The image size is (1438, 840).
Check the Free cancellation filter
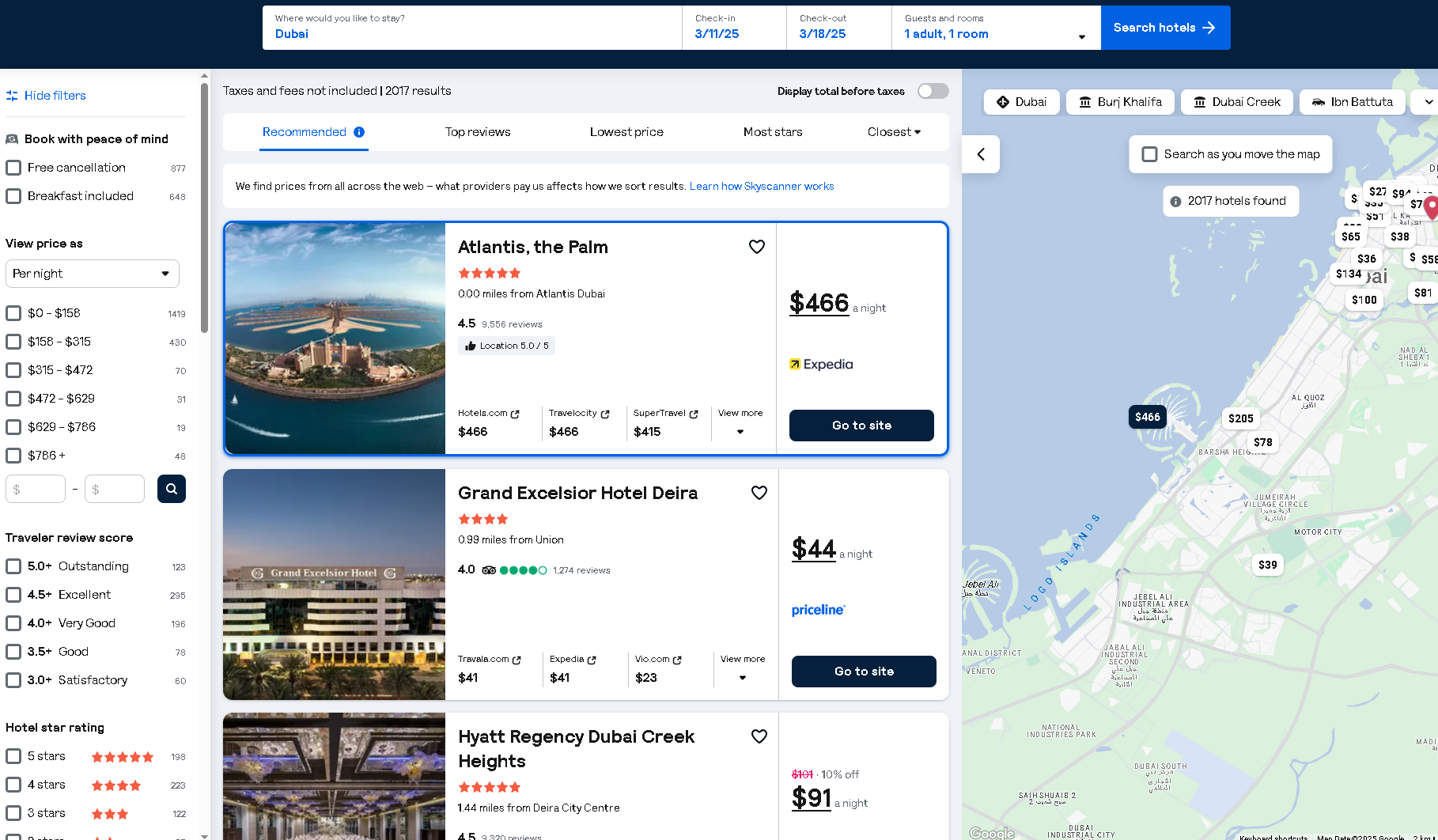pyautogui.click(x=13, y=168)
